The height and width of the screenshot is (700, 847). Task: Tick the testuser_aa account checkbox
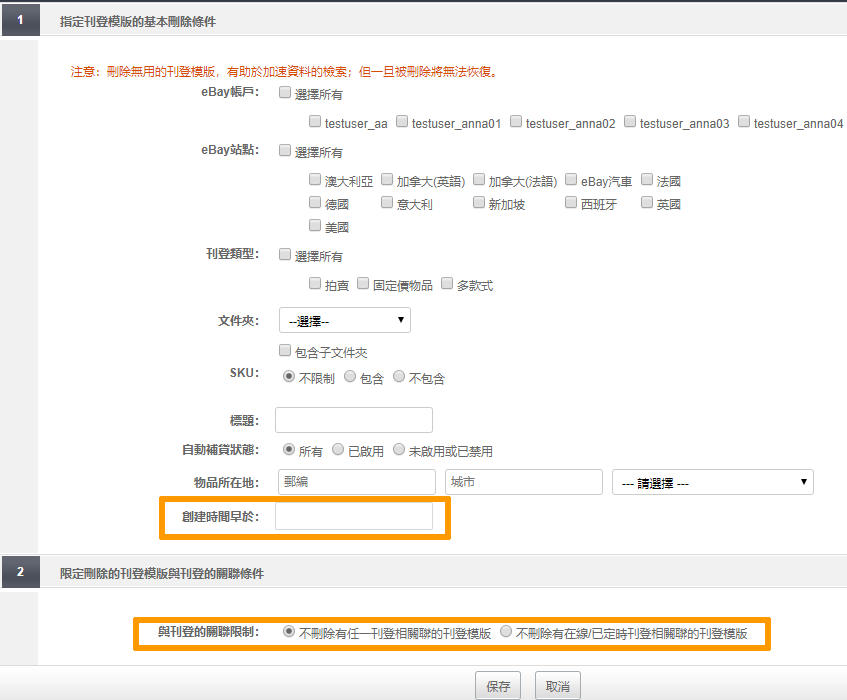(x=315, y=121)
